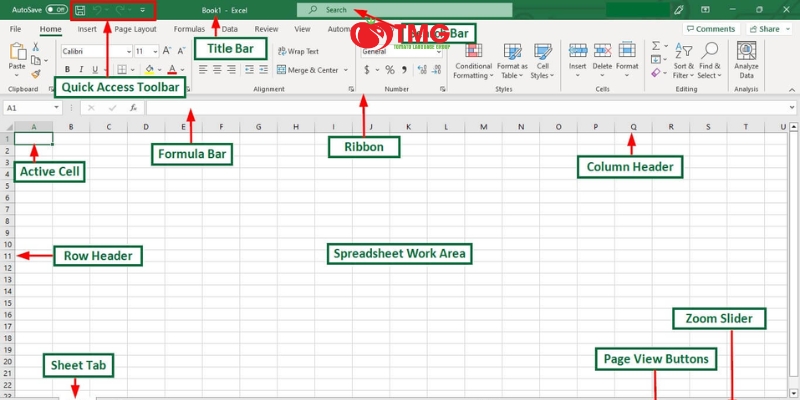This screenshot has width=800, height=400.
Task: Apply the red Font Color
Action: [x=172, y=69]
